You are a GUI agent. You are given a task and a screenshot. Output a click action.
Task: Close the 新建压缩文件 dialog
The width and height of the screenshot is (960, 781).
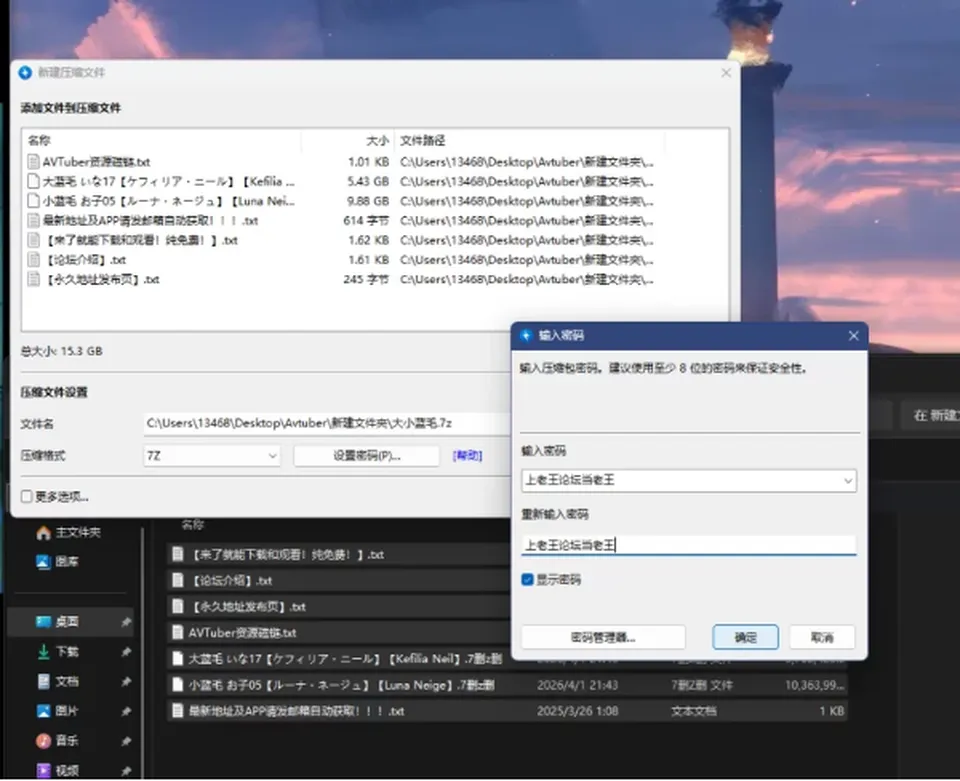(726, 73)
